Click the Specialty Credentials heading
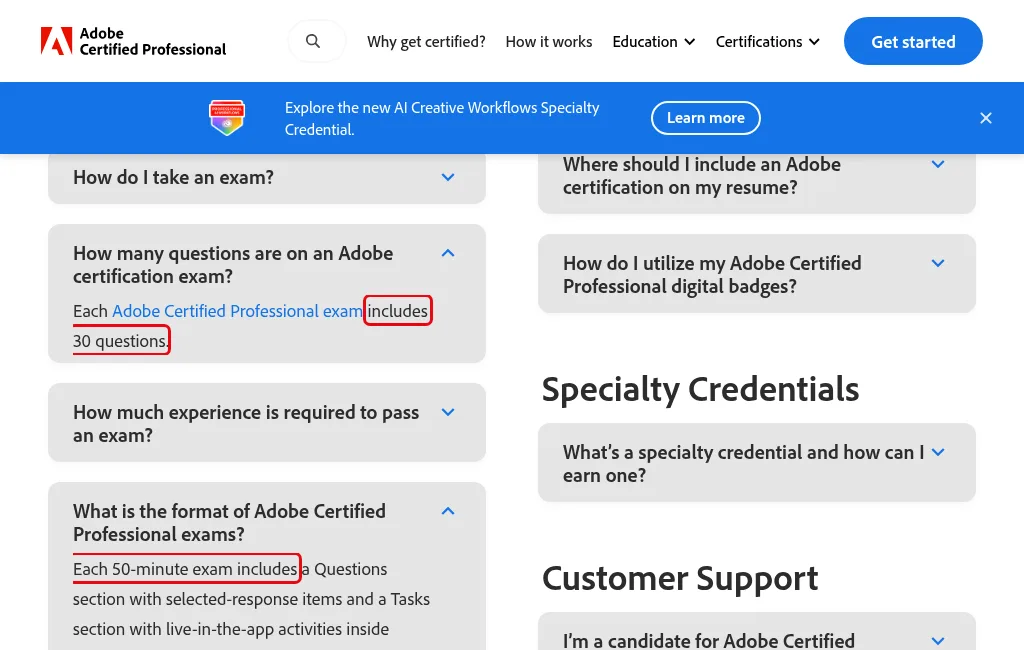The image size is (1024, 650). [x=700, y=389]
